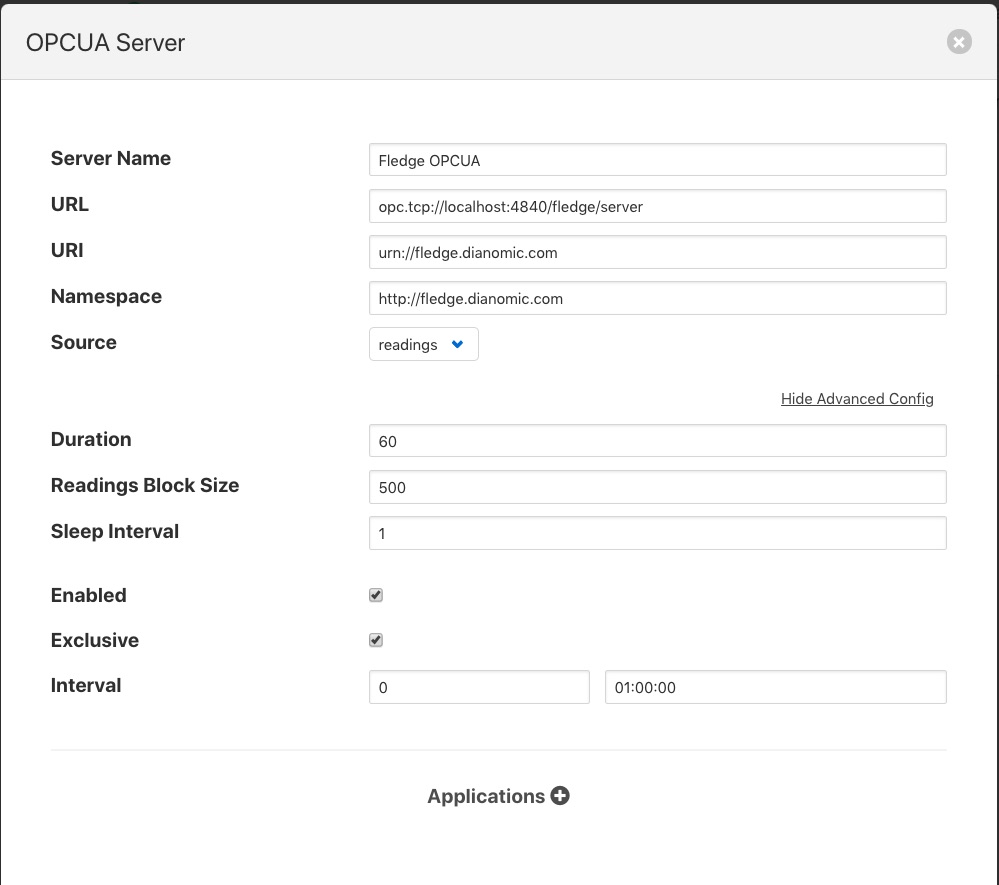The width and height of the screenshot is (999, 885).
Task: Add an application with the plus icon
Action: (x=560, y=796)
